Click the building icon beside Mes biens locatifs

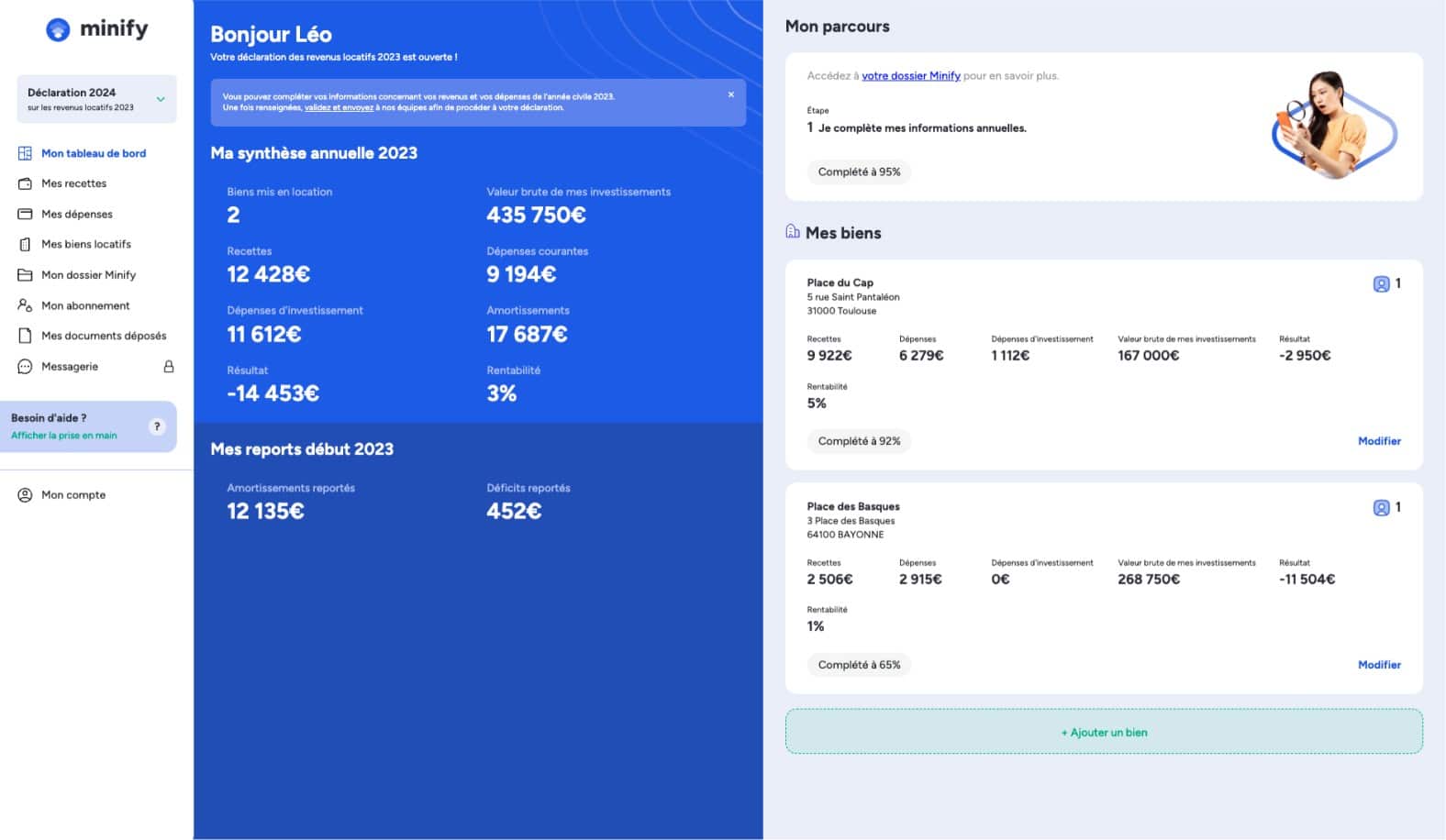pyautogui.click(x=25, y=244)
